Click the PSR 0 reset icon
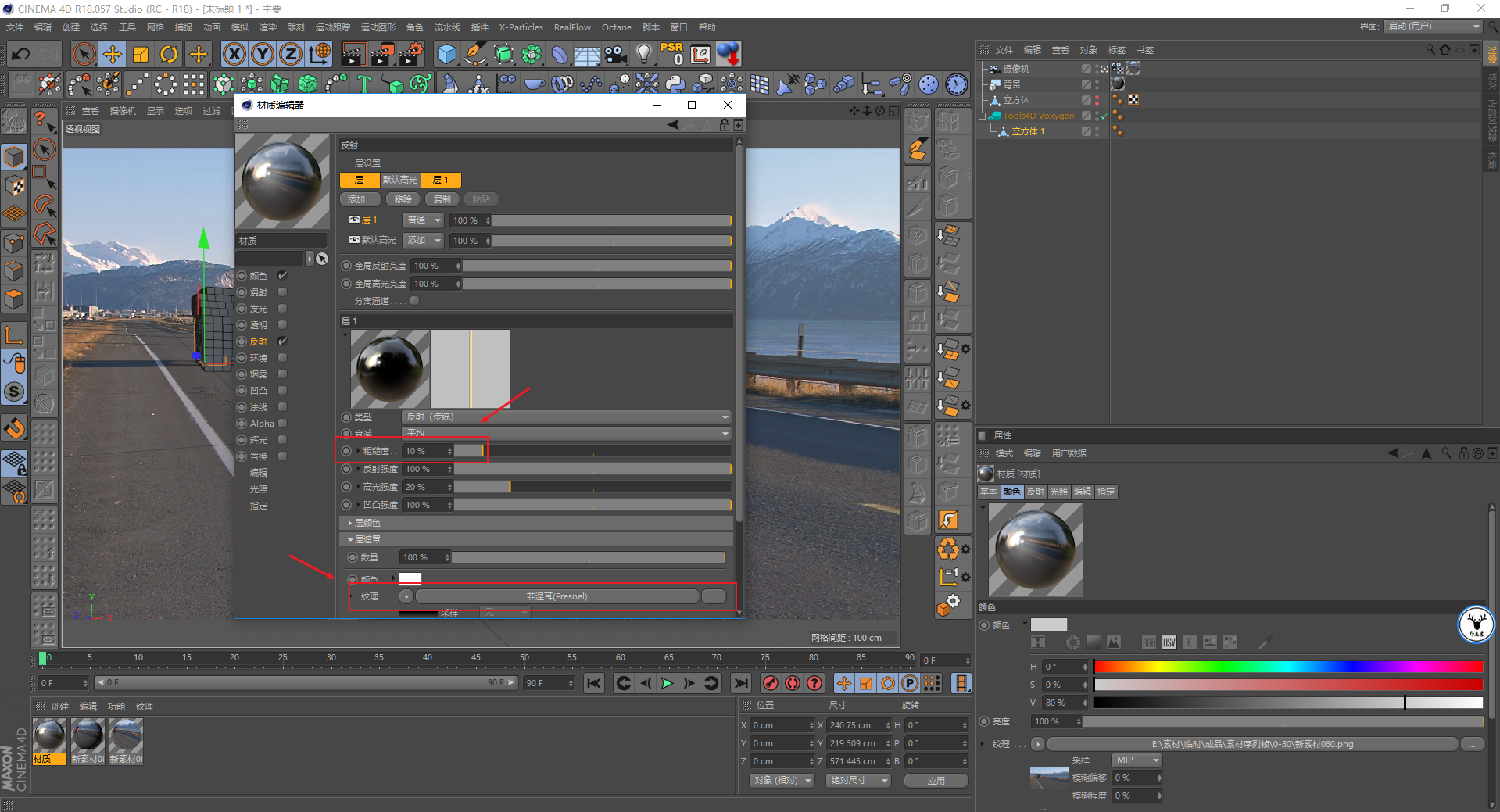The height and width of the screenshot is (812, 1500). tap(671, 54)
